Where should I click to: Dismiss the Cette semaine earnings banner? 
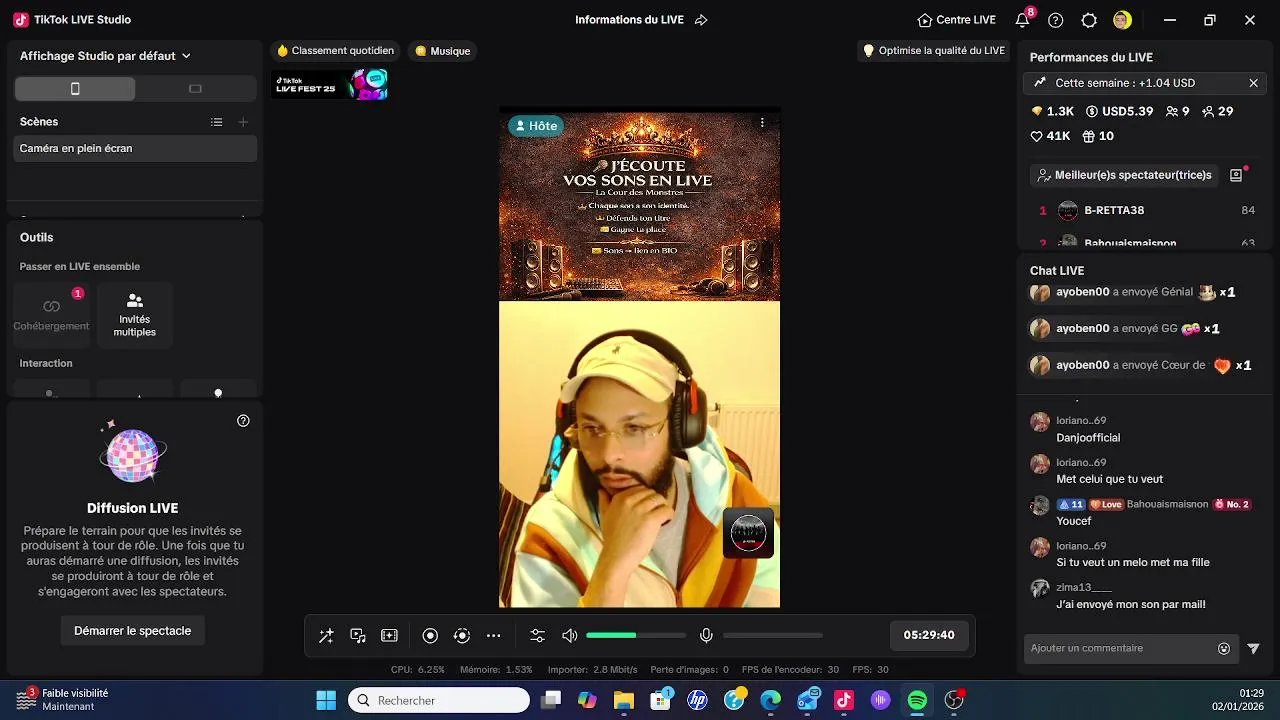point(1253,83)
